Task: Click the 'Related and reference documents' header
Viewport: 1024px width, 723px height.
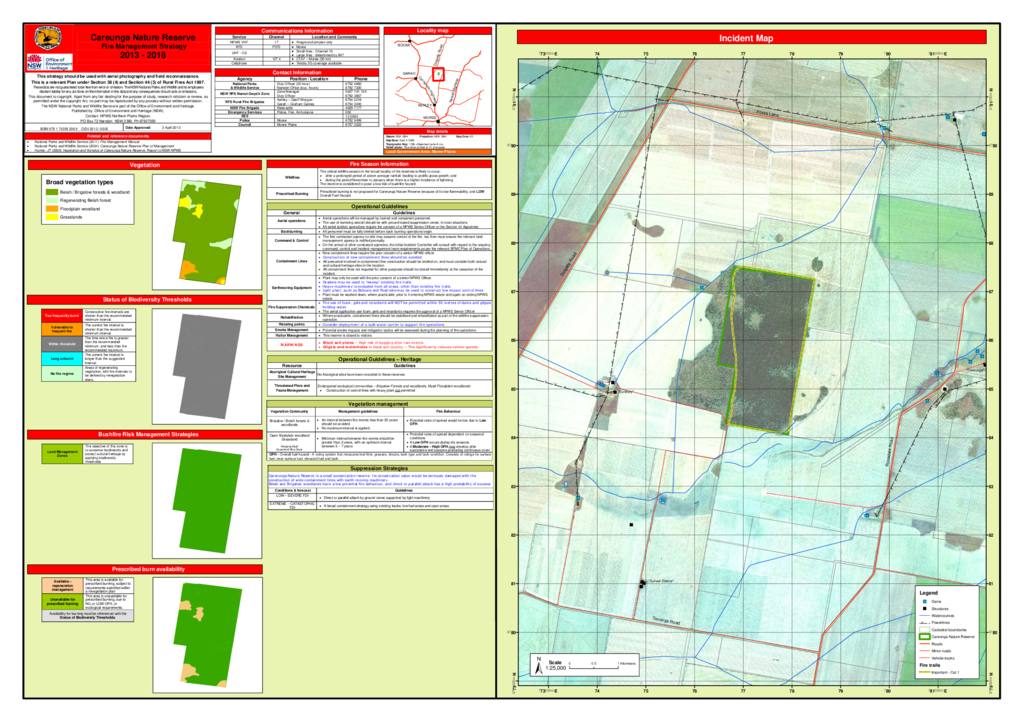Action: tap(118, 136)
